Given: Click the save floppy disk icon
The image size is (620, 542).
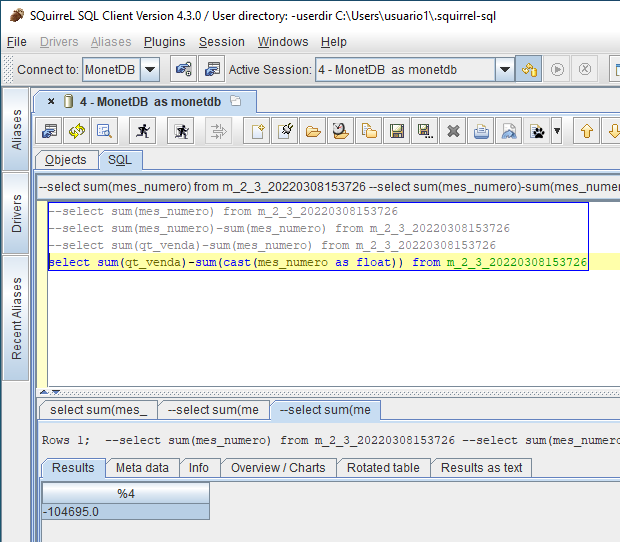Looking at the screenshot, I should click(397, 130).
